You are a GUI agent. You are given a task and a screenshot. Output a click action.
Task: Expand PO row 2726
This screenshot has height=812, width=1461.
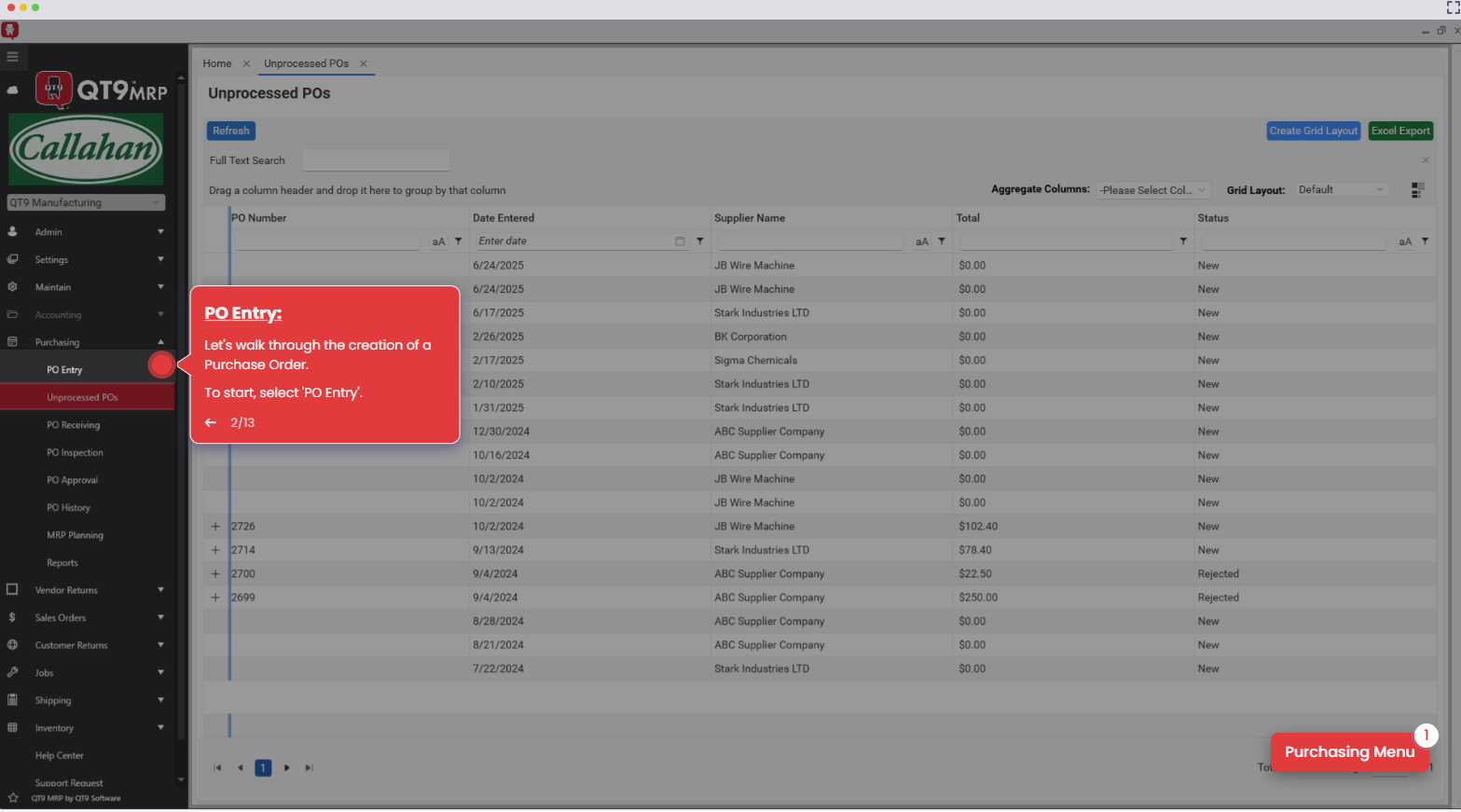tap(215, 526)
